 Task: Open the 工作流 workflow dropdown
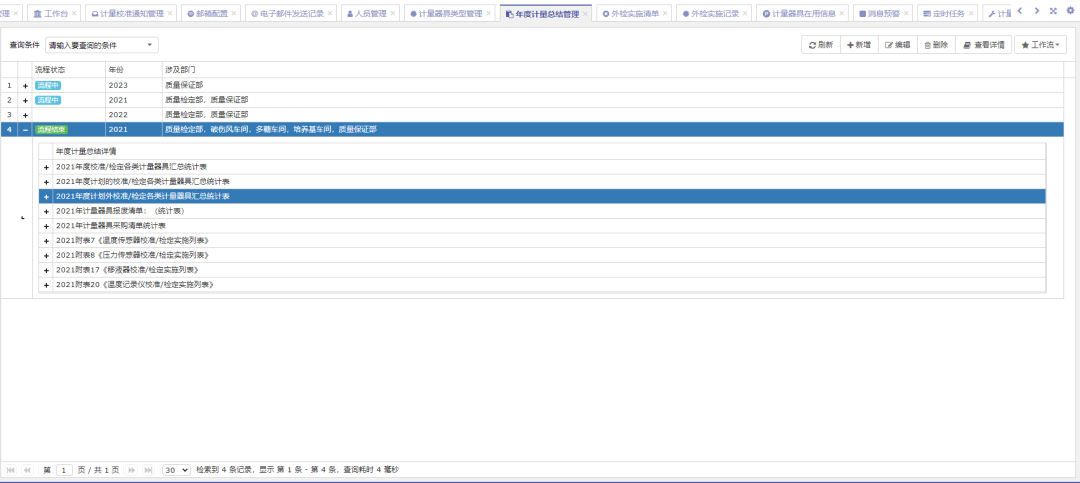point(1041,45)
